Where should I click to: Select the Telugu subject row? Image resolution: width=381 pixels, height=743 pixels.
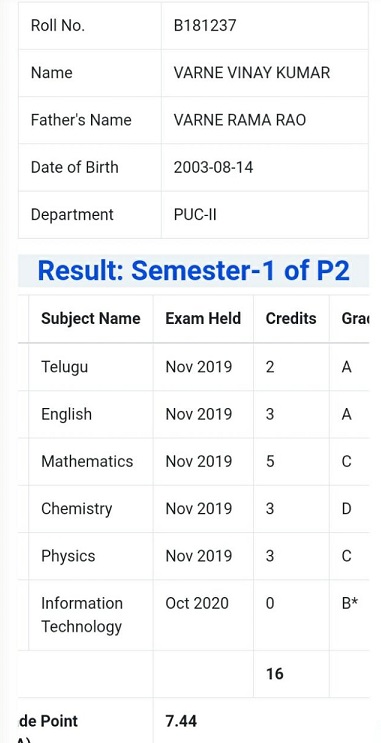tap(193, 367)
